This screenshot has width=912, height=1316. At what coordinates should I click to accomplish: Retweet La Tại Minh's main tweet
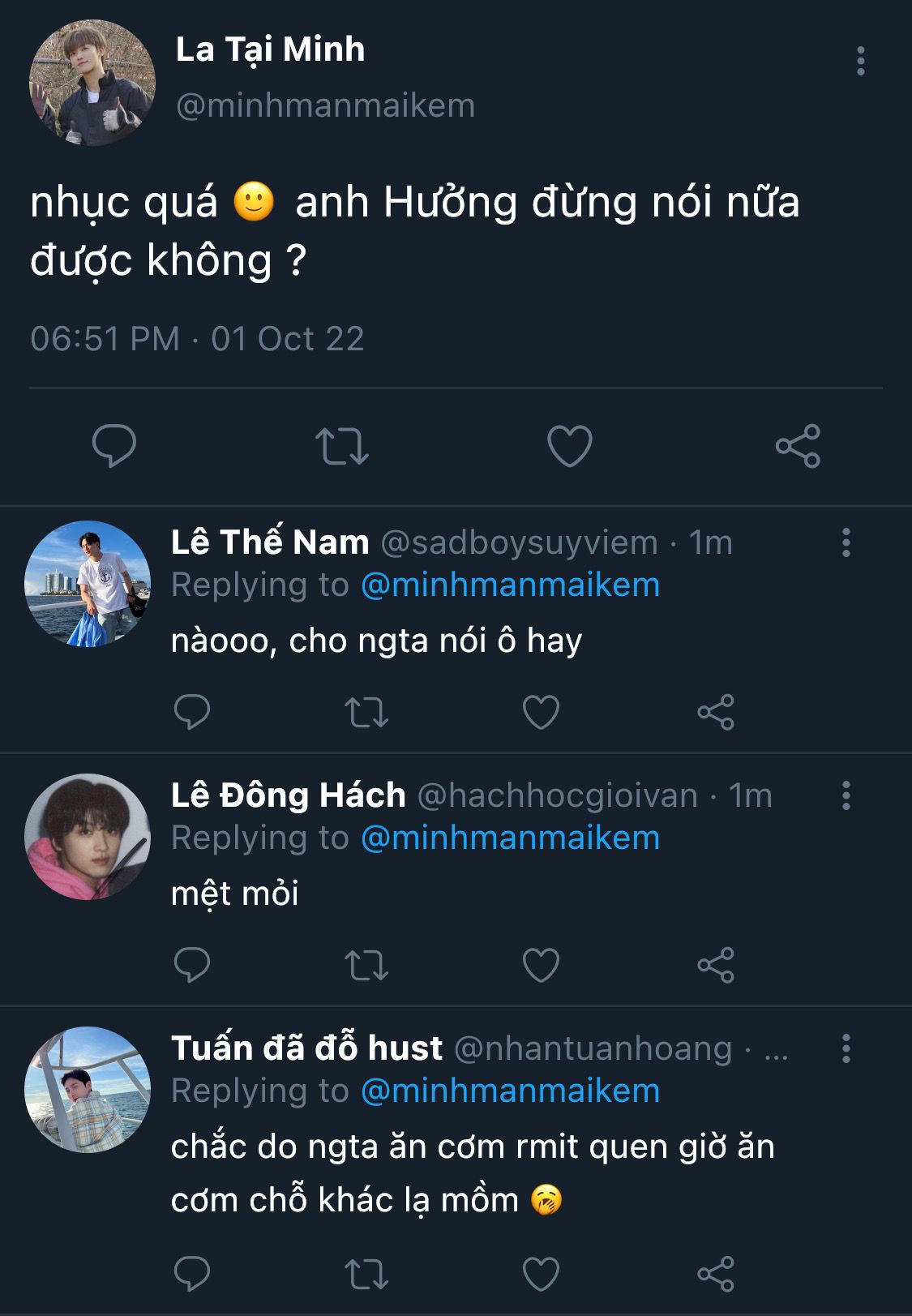(342, 446)
